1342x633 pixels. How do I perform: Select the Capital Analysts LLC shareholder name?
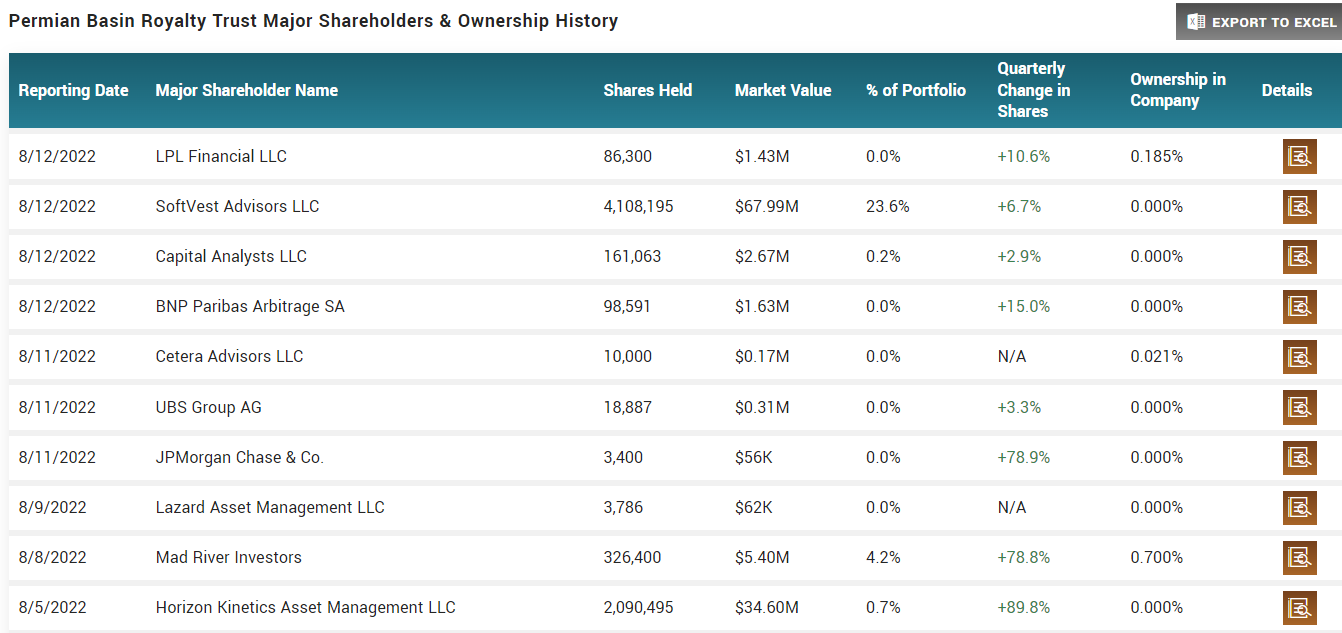[x=231, y=256]
